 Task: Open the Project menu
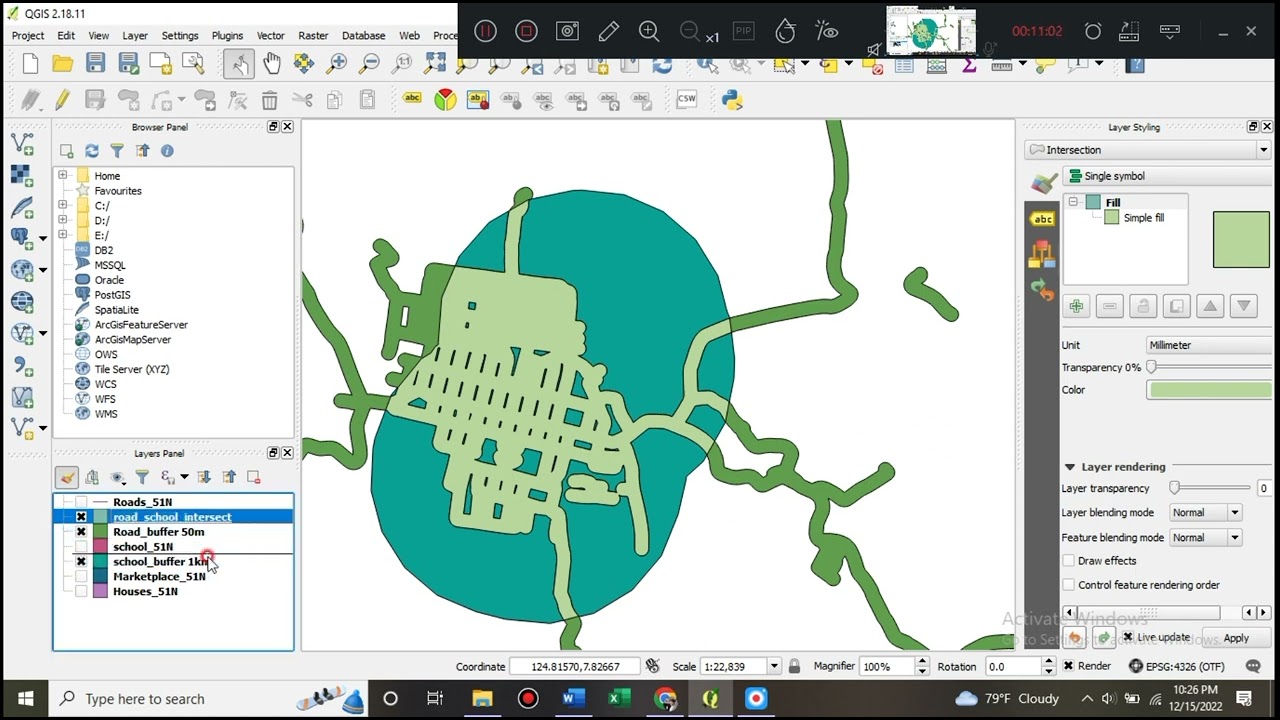point(28,35)
